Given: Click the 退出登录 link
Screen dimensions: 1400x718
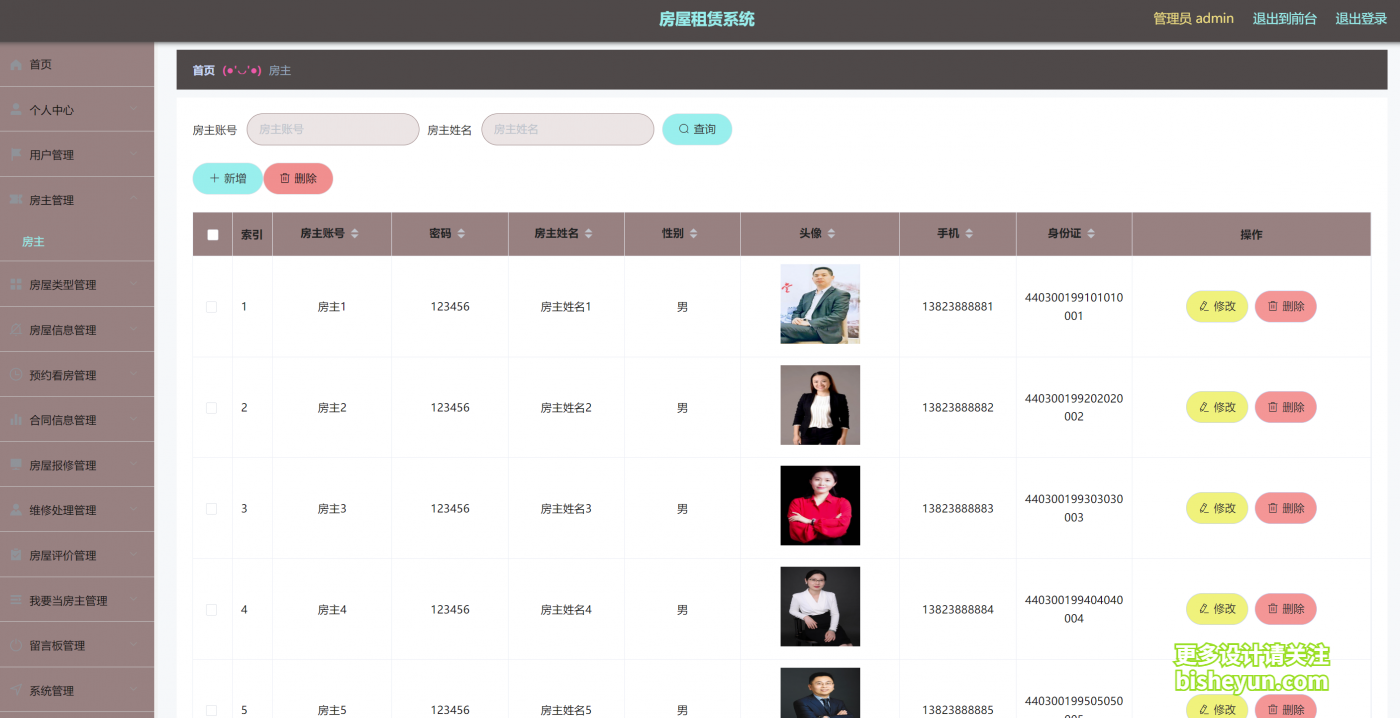Looking at the screenshot, I should [x=1361, y=18].
